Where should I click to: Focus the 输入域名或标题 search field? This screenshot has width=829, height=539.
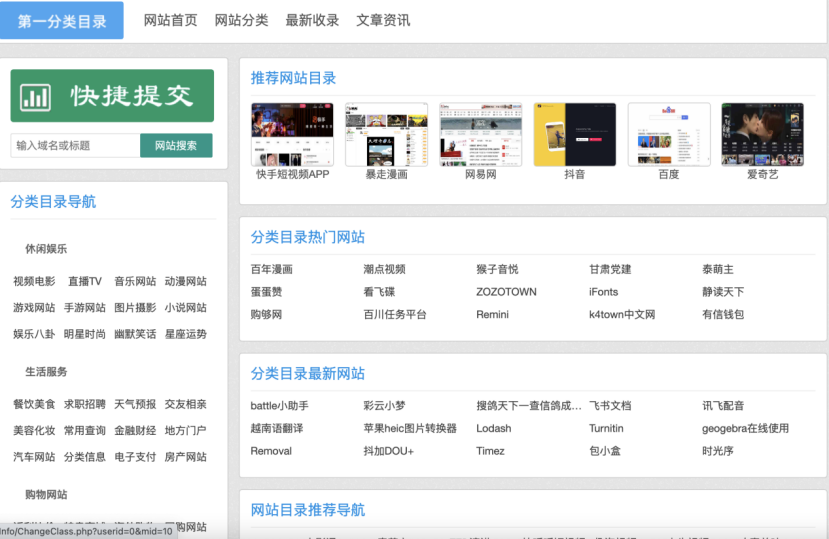(76, 145)
